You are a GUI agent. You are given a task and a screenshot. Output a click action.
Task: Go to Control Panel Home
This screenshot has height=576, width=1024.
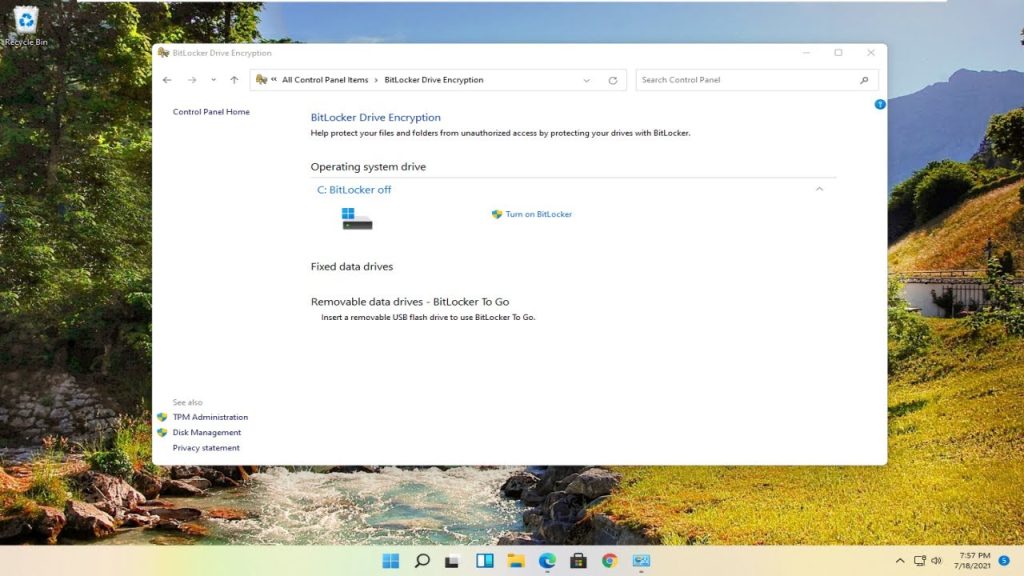tap(211, 112)
